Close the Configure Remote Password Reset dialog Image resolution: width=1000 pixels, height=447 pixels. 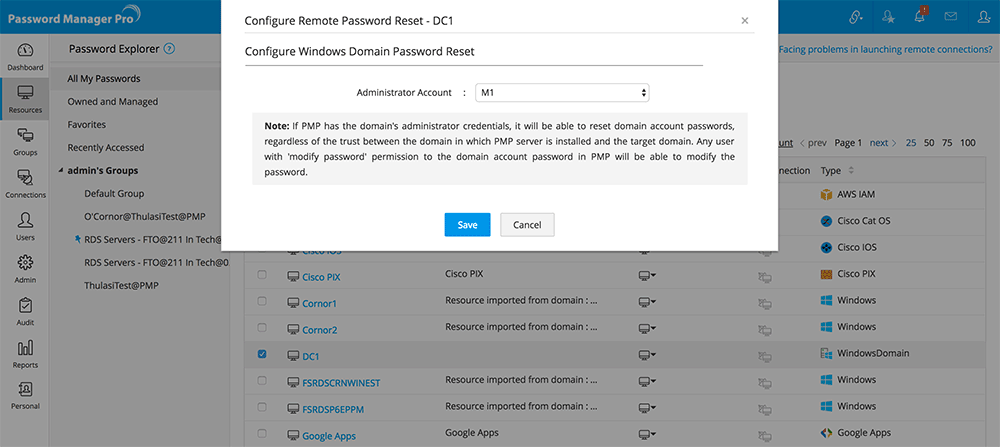(744, 20)
